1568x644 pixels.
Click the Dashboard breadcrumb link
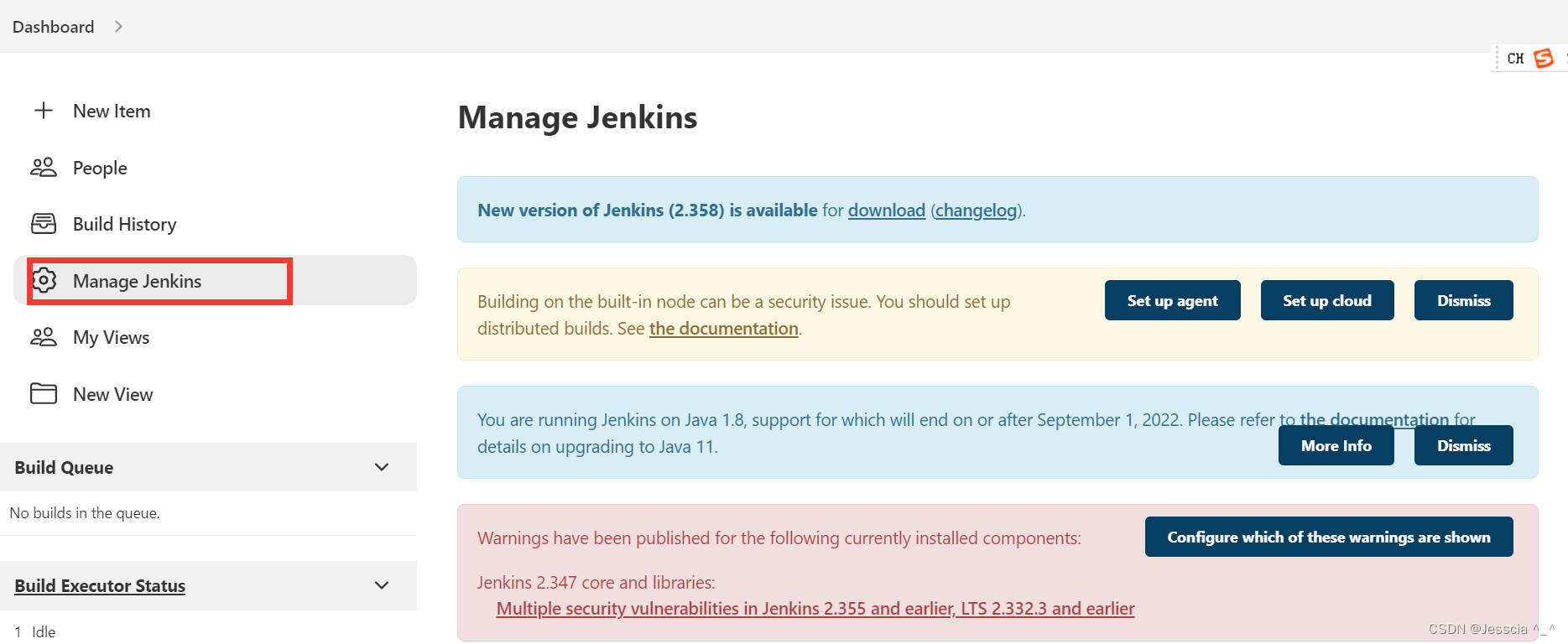(x=54, y=27)
